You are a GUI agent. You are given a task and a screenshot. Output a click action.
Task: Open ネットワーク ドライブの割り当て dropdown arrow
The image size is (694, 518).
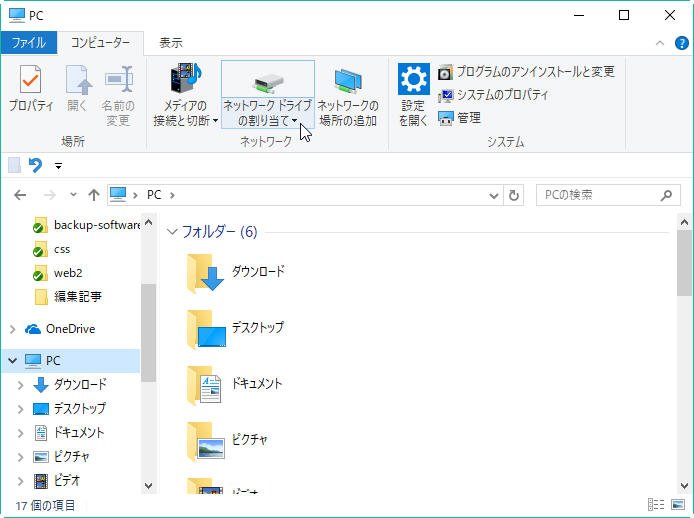(x=294, y=120)
